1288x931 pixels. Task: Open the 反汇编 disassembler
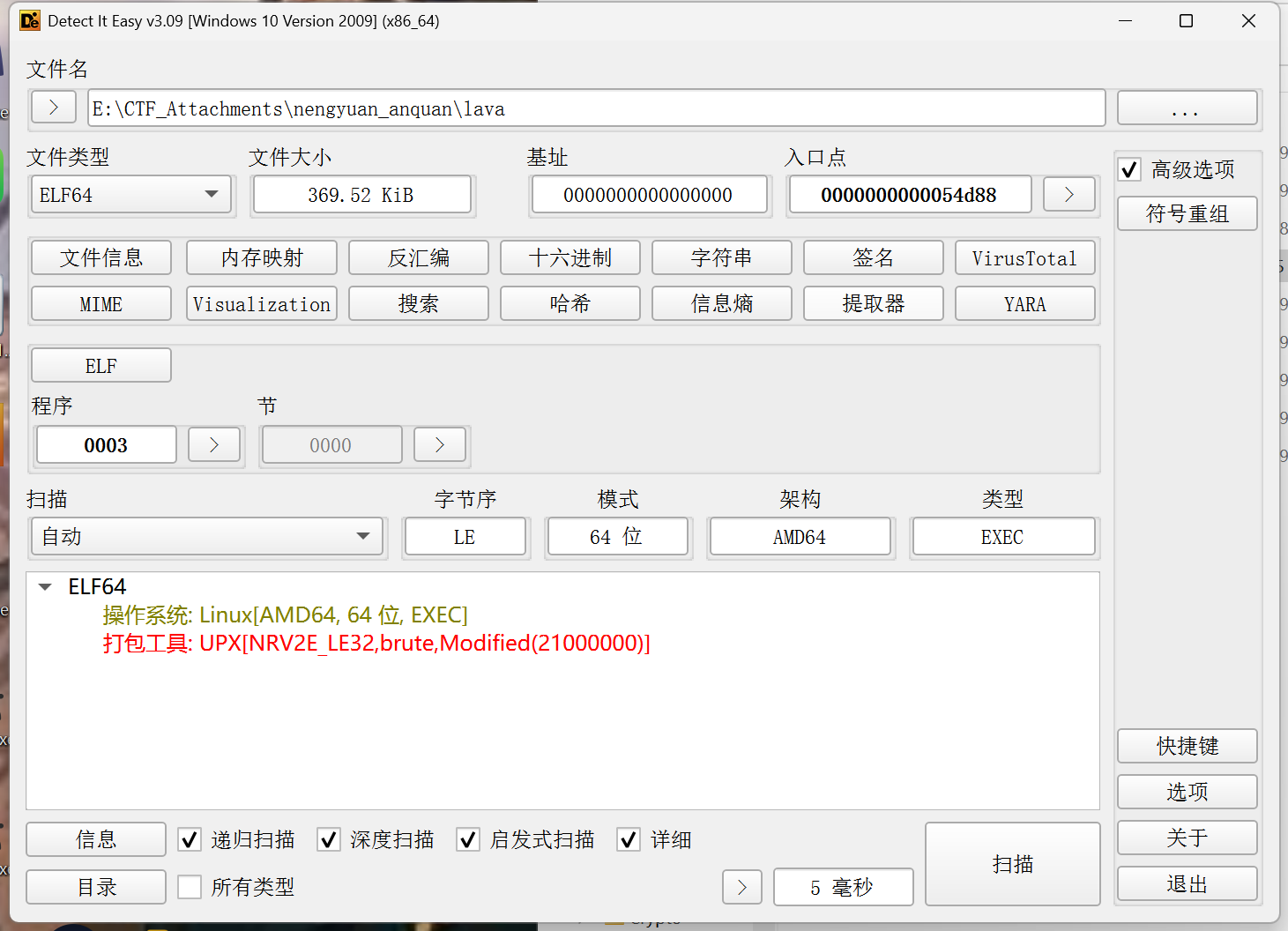(419, 257)
